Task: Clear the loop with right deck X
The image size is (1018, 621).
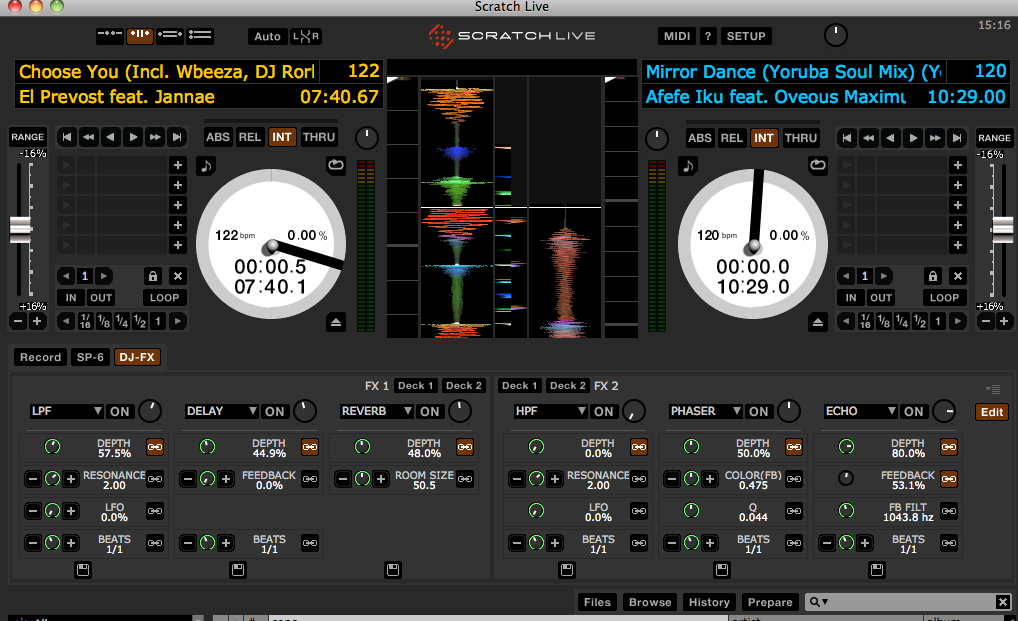Action: [x=958, y=276]
